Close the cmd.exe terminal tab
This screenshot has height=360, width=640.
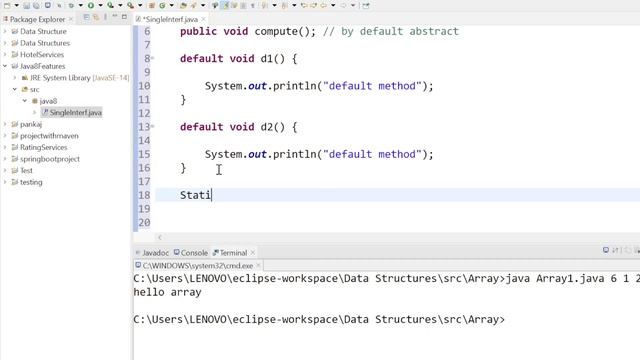click(258, 265)
